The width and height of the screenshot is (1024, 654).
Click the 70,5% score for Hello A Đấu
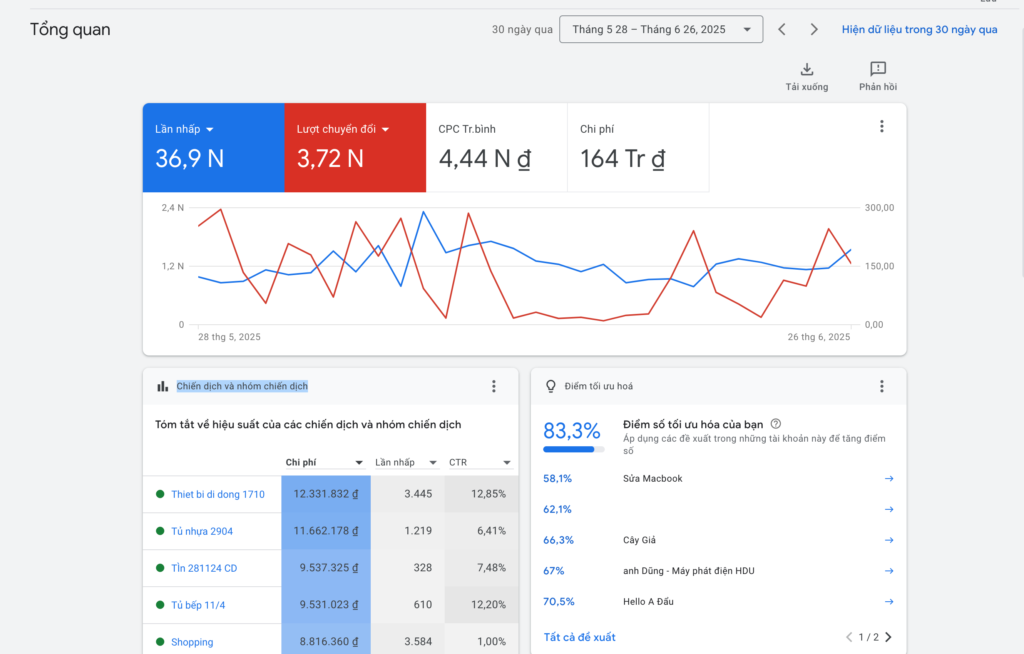click(x=558, y=602)
